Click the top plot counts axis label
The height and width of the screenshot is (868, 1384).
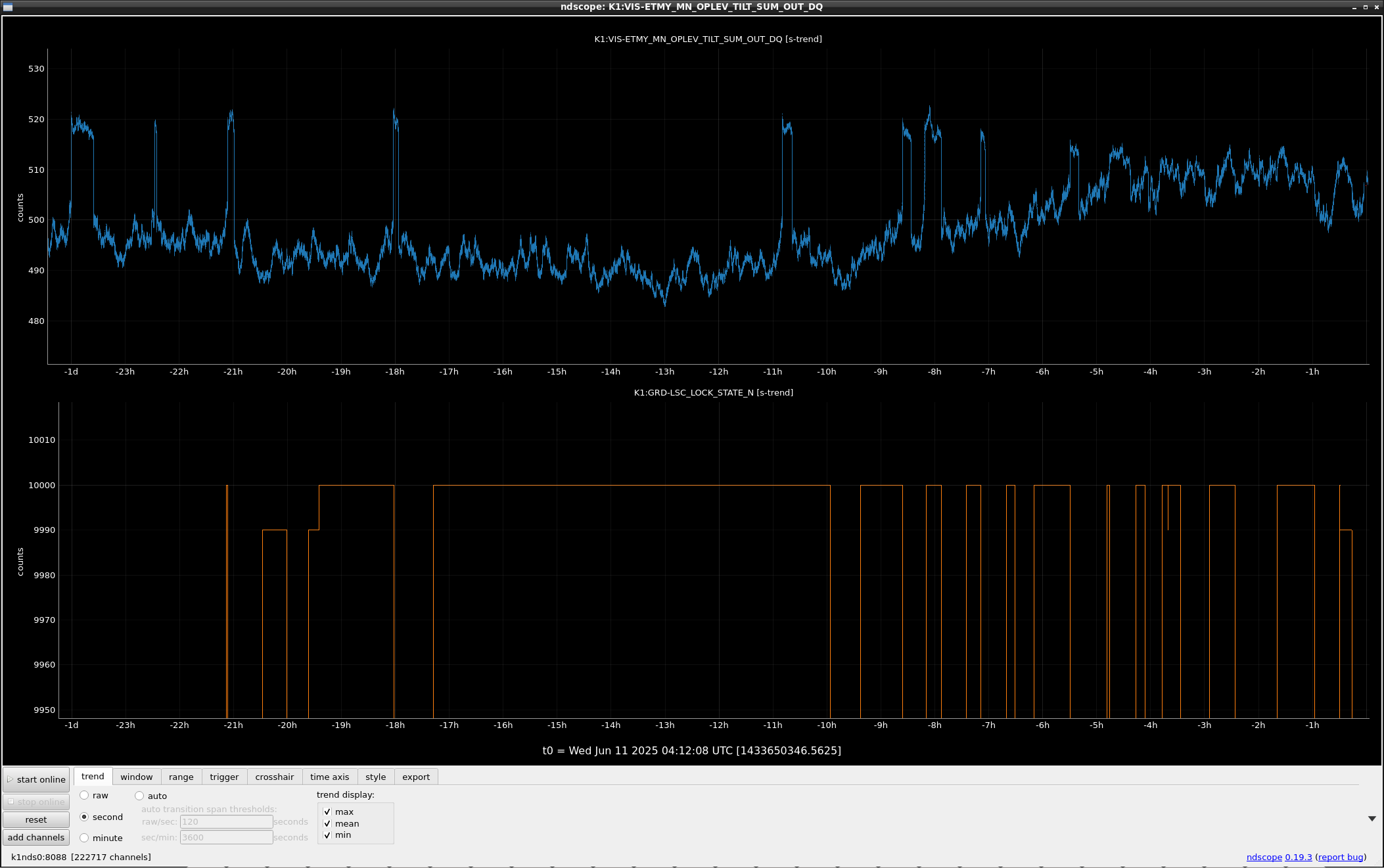[x=20, y=208]
